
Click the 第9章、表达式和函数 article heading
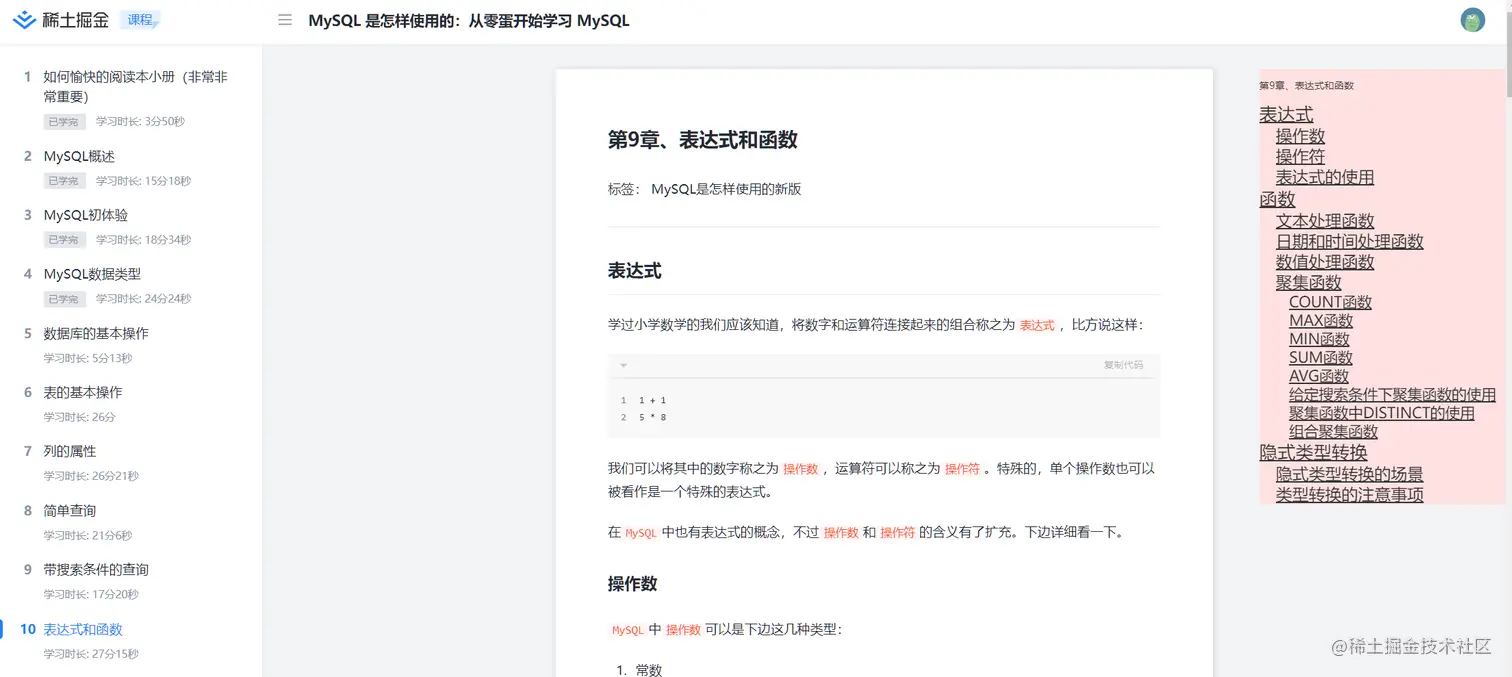(x=703, y=140)
